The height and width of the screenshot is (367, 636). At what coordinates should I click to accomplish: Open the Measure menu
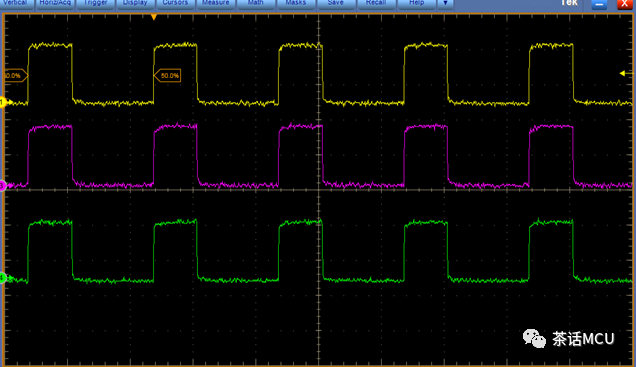[x=215, y=3]
